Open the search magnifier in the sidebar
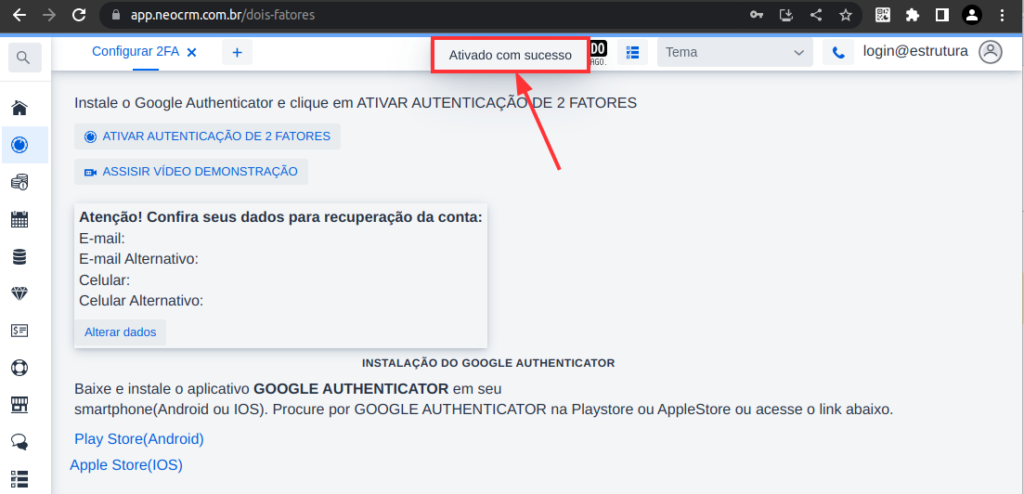The height and width of the screenshot is (494, 1024). pyautogui.click(x=23, y=58)
